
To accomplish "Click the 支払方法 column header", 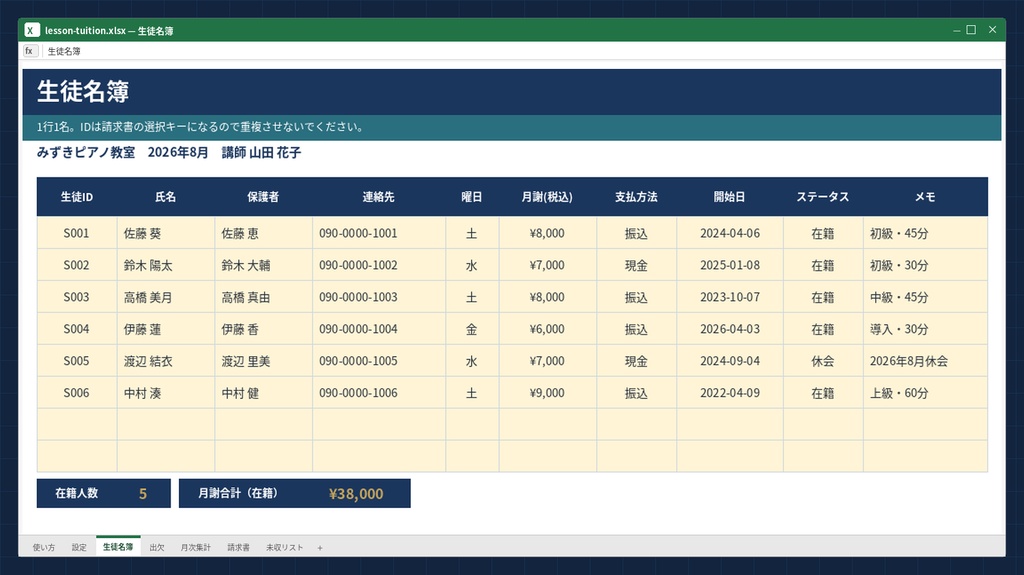I will click(x=636, y=197).
